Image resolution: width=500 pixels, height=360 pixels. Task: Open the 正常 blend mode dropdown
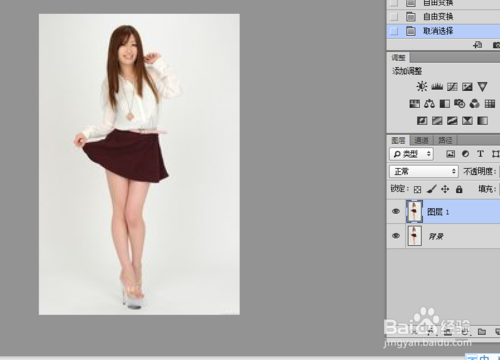[424, 171]
